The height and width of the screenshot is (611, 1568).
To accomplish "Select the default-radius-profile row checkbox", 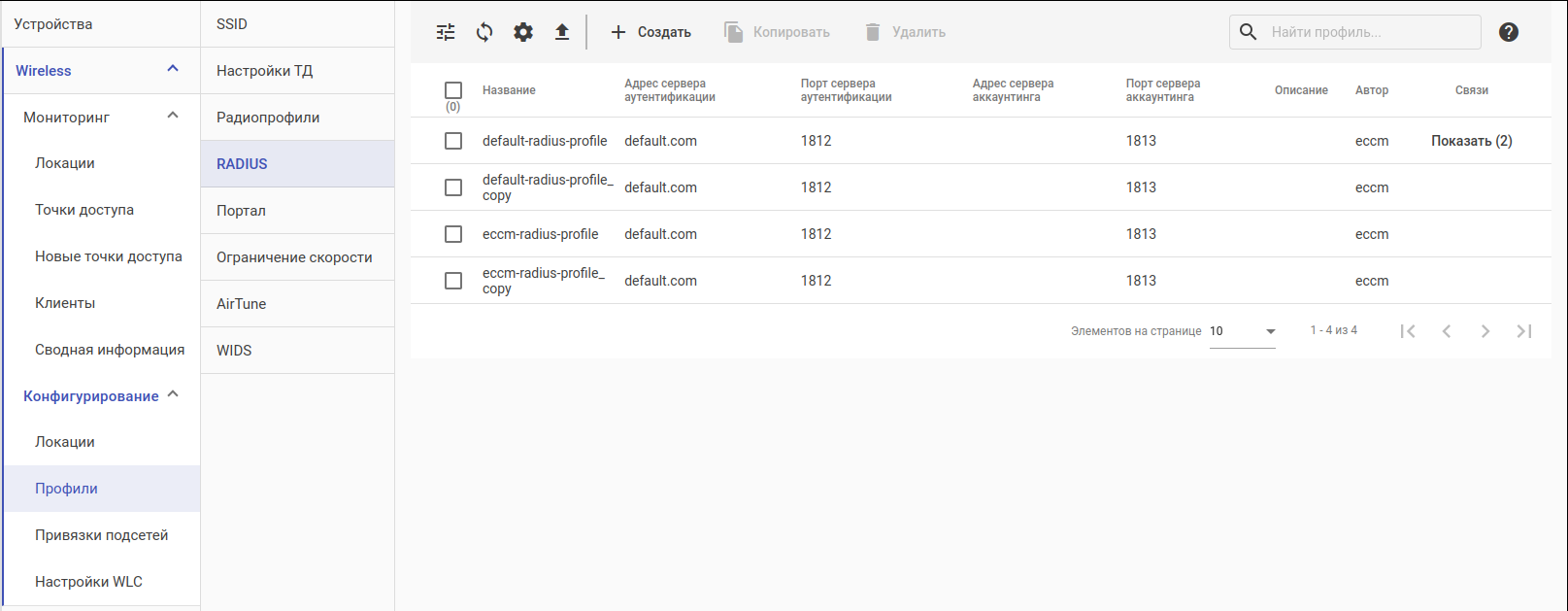I will pos(453,141).
